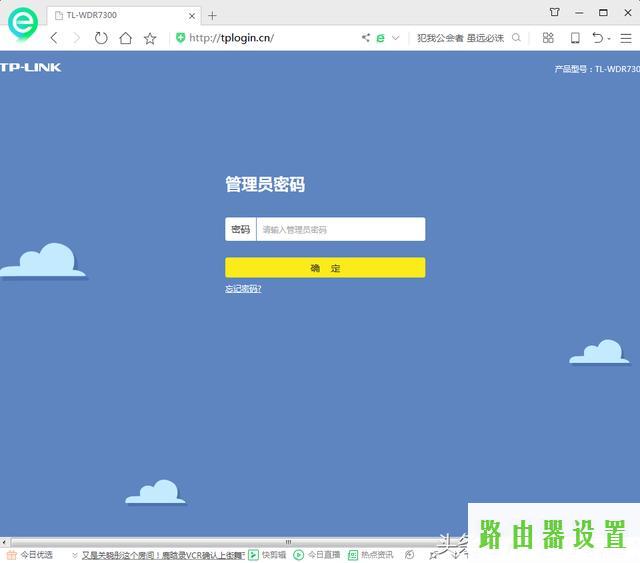Bookmark this page with the star icon
The width and height of the screenshot is (640, 563).
point(150,38)
